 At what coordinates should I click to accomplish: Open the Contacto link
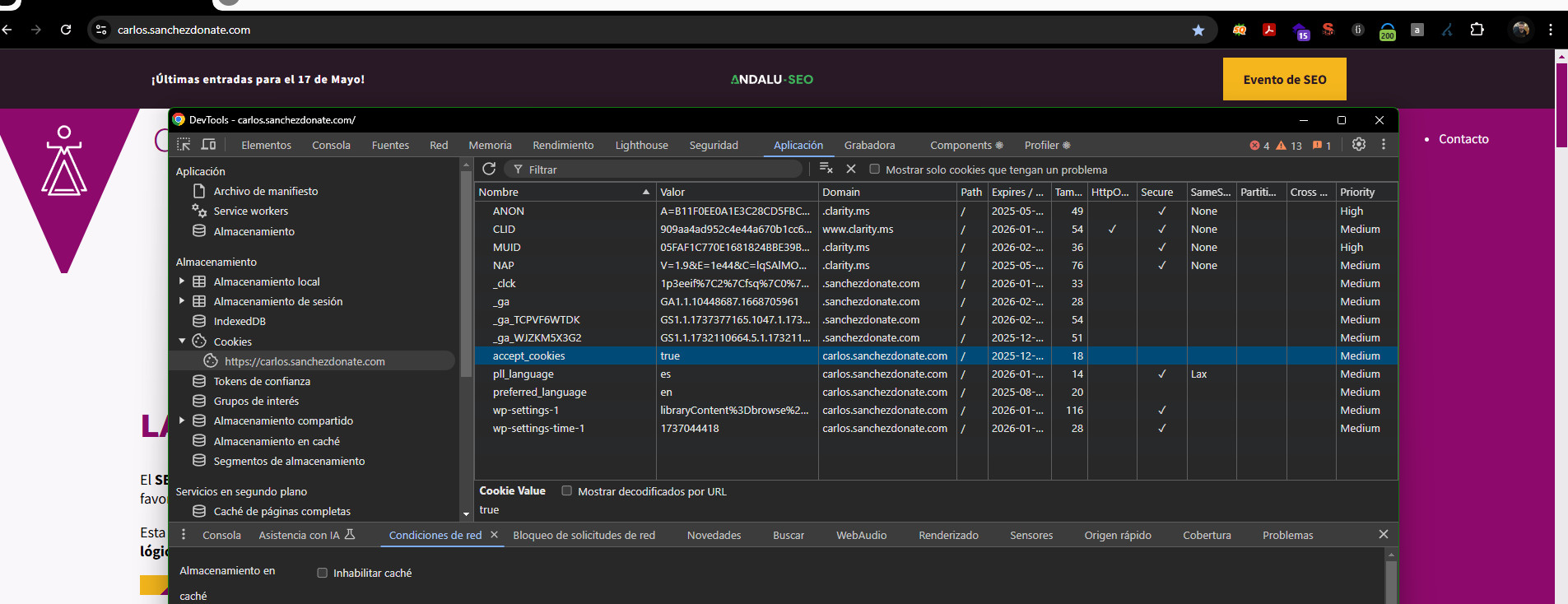pyautogui.click(x=1463, y=139)
